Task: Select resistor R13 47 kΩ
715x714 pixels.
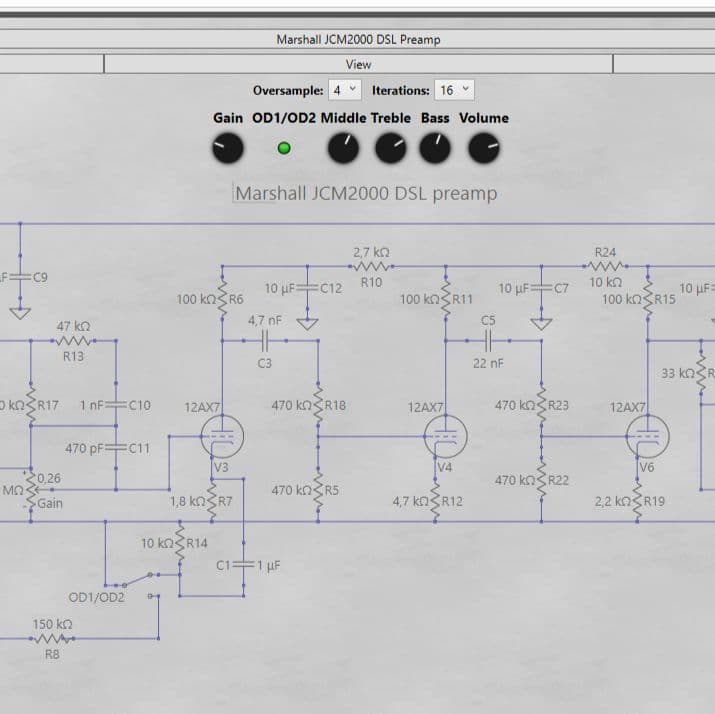Action: [x=73, y=341]
